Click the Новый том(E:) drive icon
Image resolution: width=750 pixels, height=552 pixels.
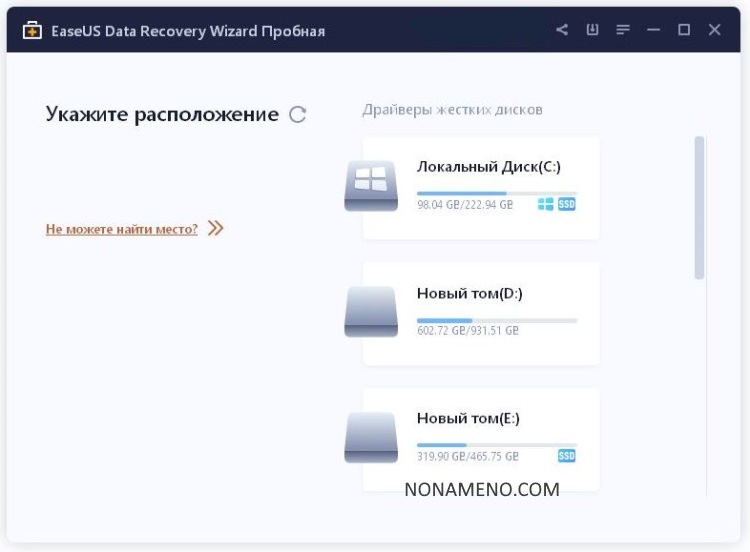[x=371, y=436]
